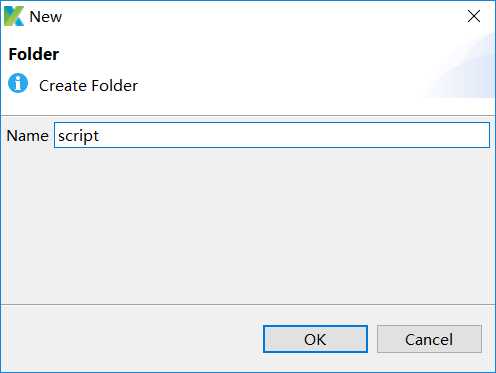Click the New window title text
Screen dimensions: 496x373
tap(46, 17)
